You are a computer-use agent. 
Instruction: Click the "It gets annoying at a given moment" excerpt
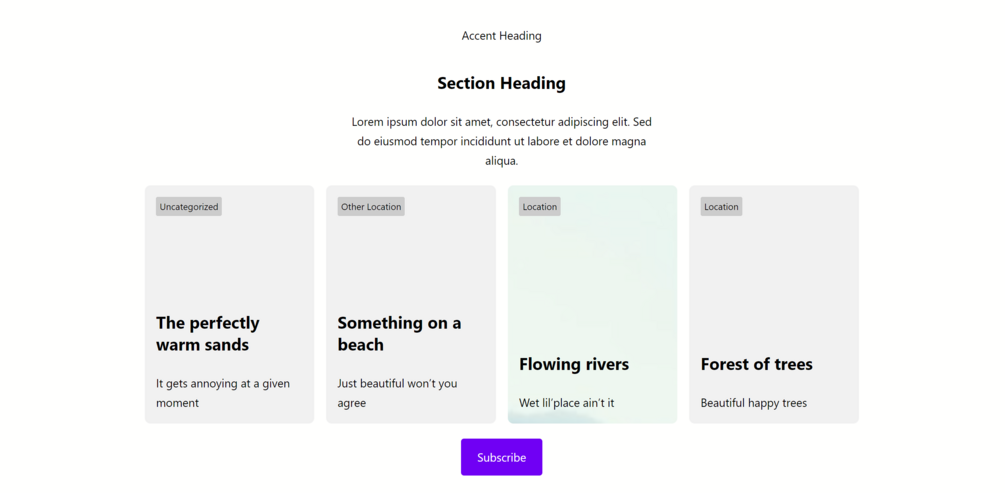223,393
